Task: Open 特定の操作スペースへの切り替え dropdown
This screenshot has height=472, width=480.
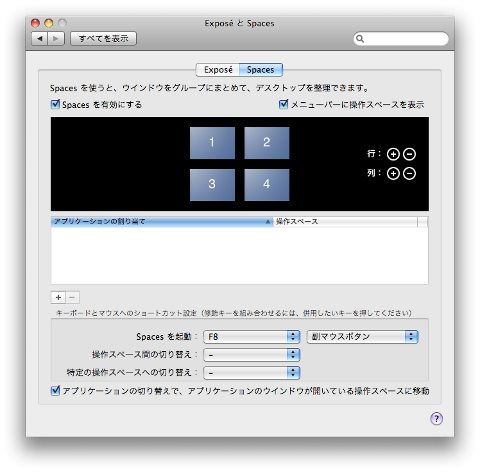Action: pyautogui.click(x=252, y=373)
